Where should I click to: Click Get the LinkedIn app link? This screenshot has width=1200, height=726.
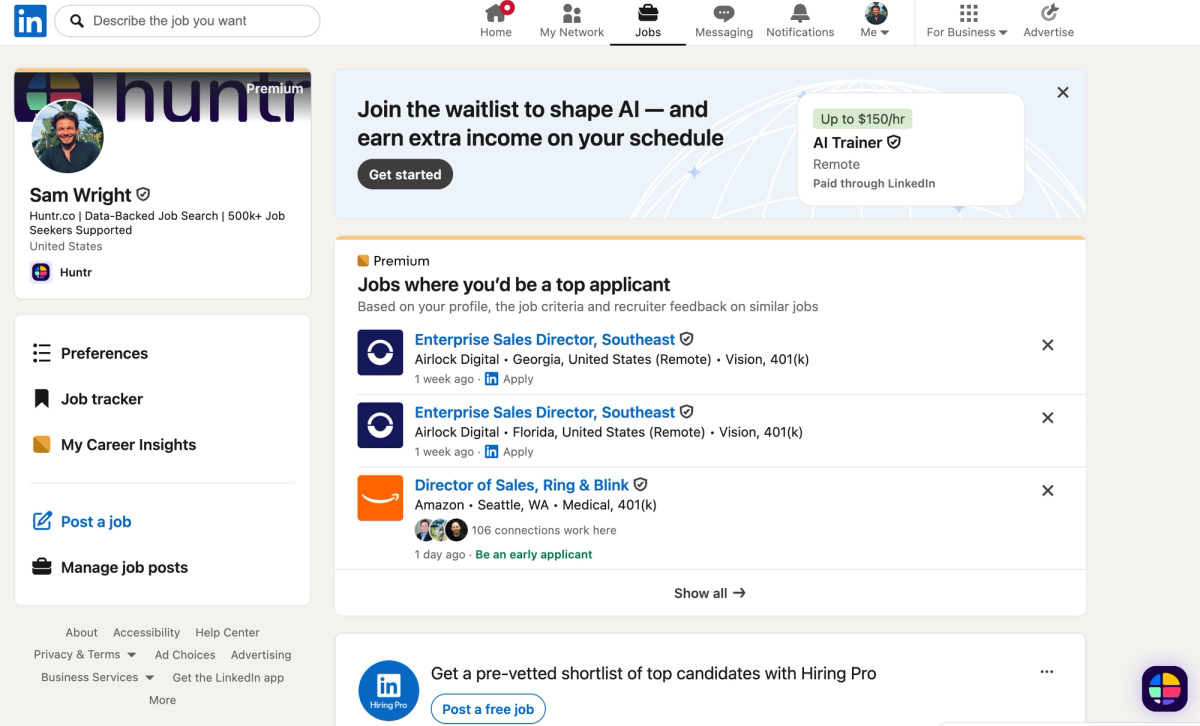[228, 678]
